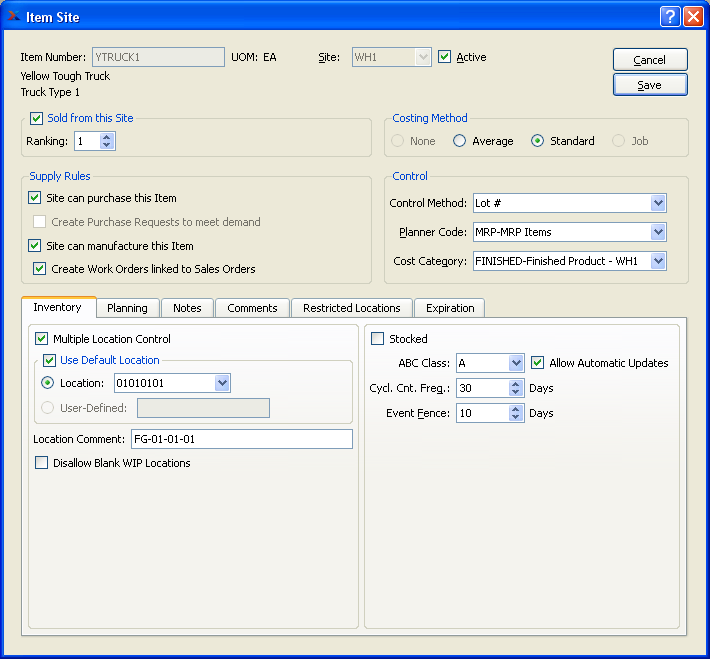The height and width of the screenshot is (659, 710).
Task: Increase Cycl. Cnt. Freq. days value
Action: [516, 383]
